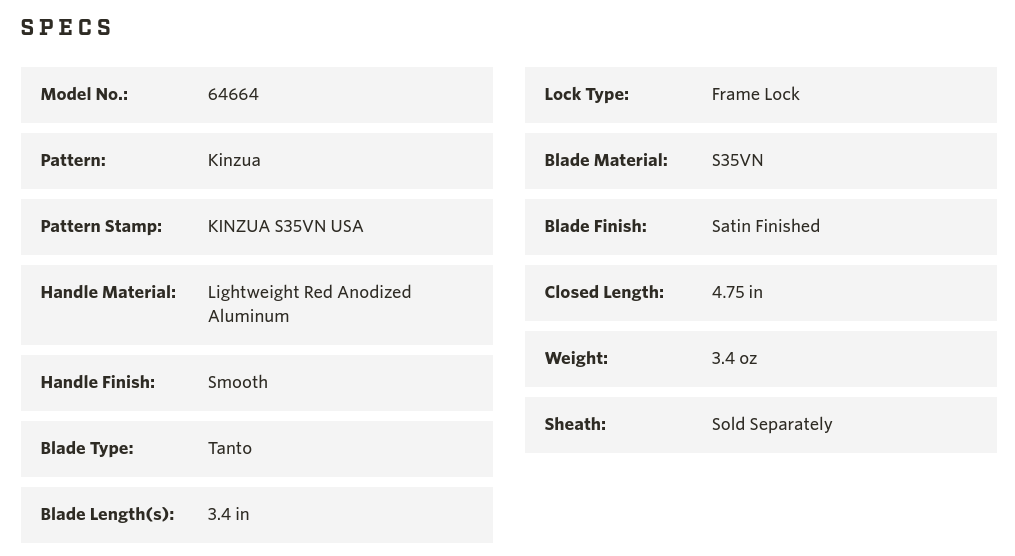Click the Model No. label
The height and width of the screenshot is (556, 1015).
84,94
